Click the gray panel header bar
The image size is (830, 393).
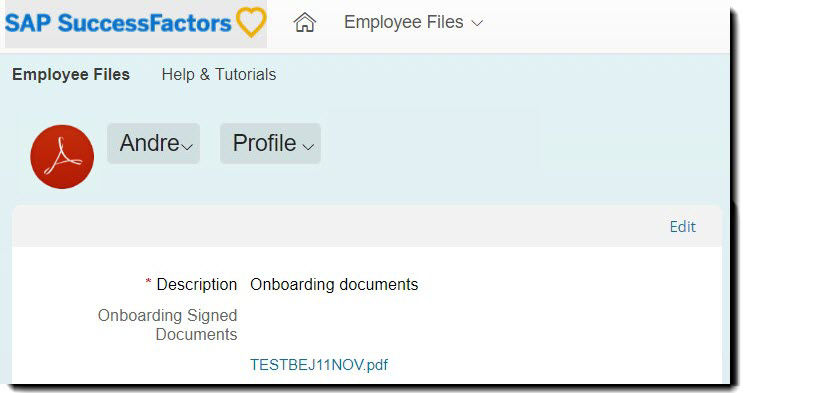click(x=367, y=226)
